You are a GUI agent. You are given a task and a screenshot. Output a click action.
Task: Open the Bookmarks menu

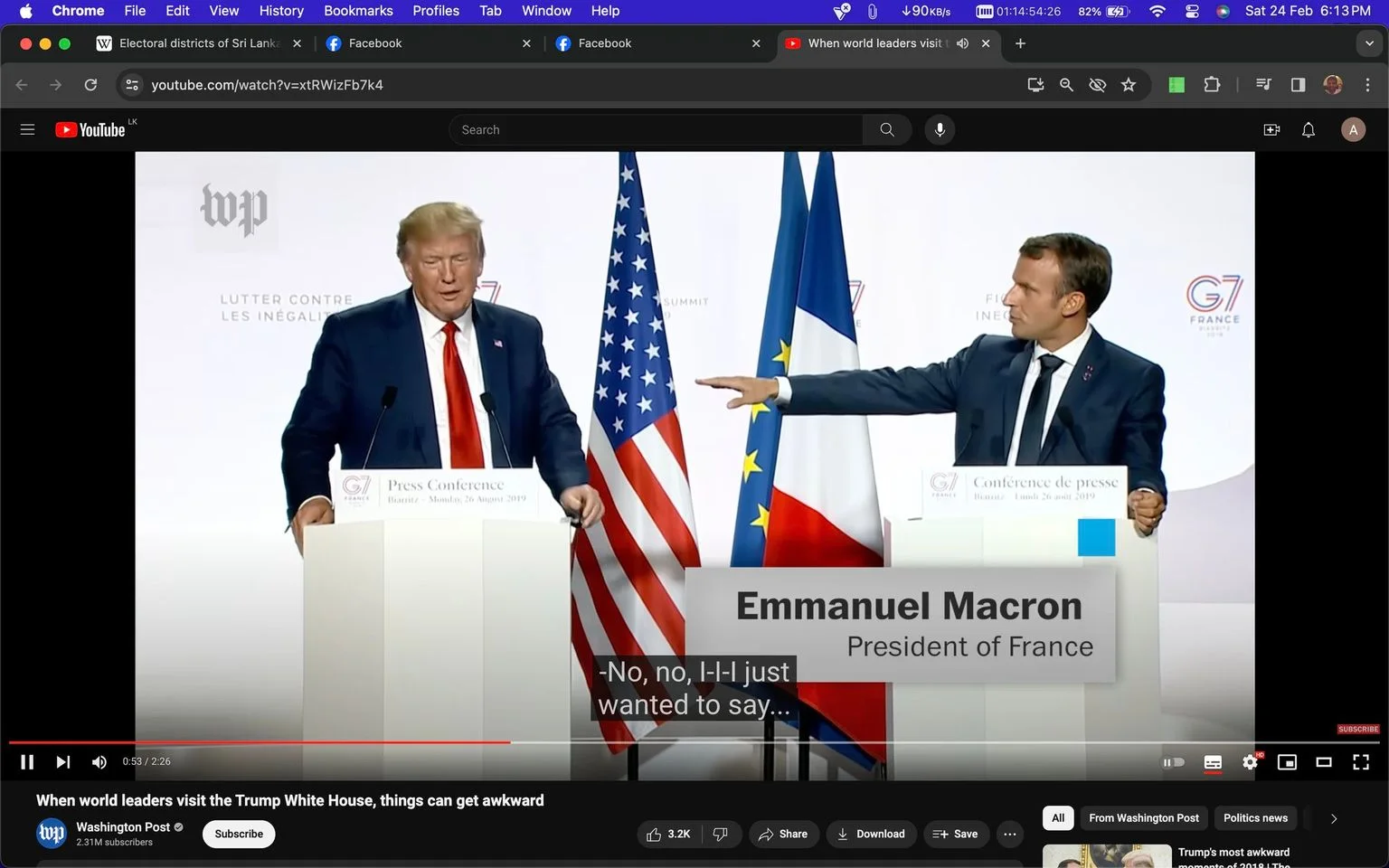[x=358, y=11]
